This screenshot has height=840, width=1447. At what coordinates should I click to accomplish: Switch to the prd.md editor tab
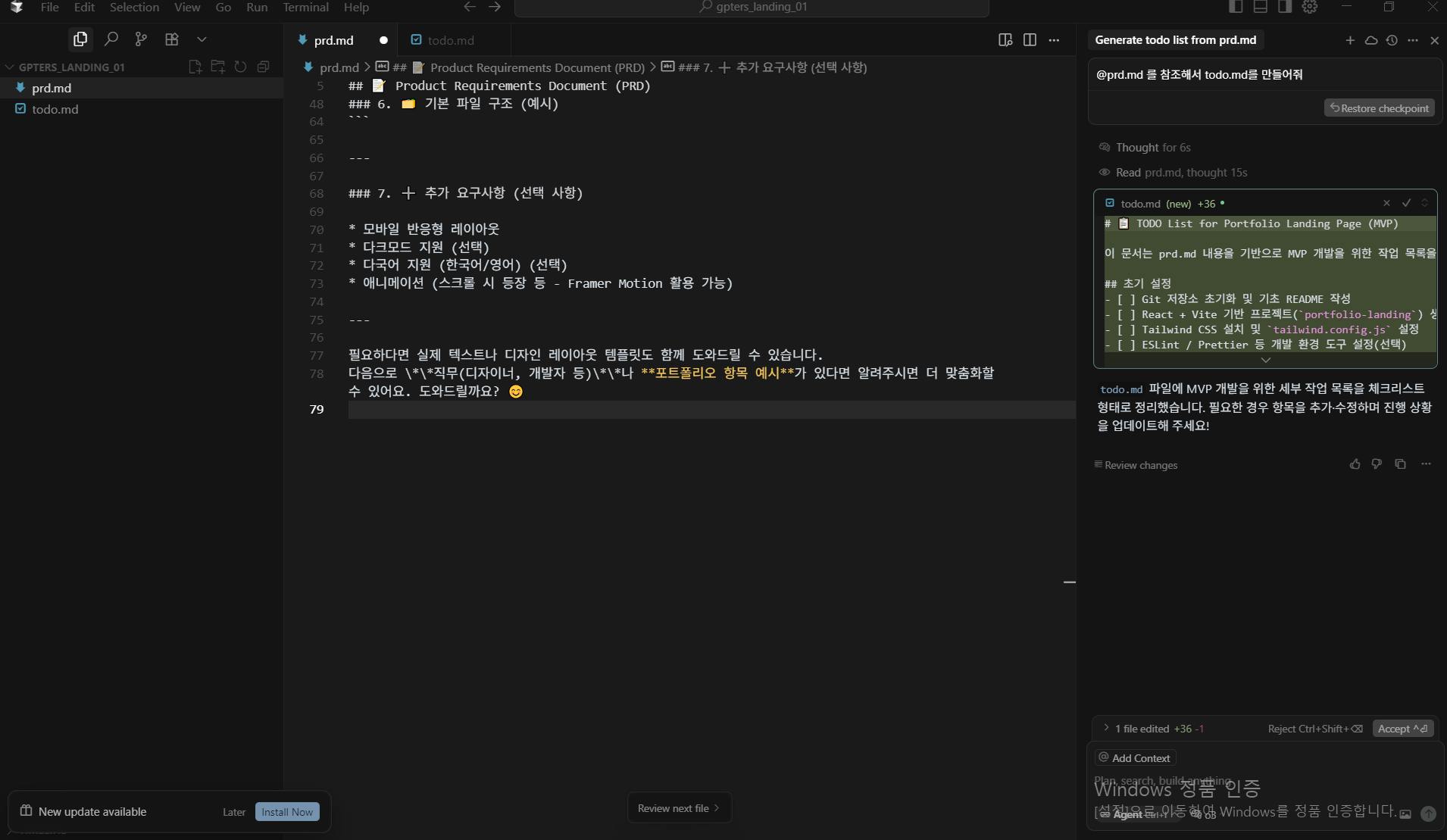[333, 40]
